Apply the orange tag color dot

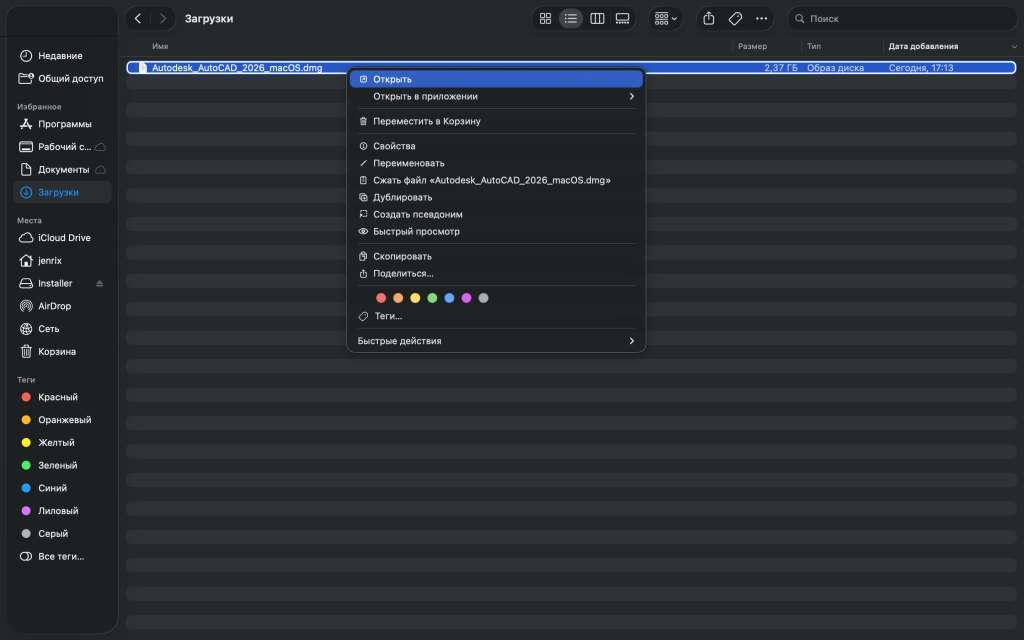(398, 298)
